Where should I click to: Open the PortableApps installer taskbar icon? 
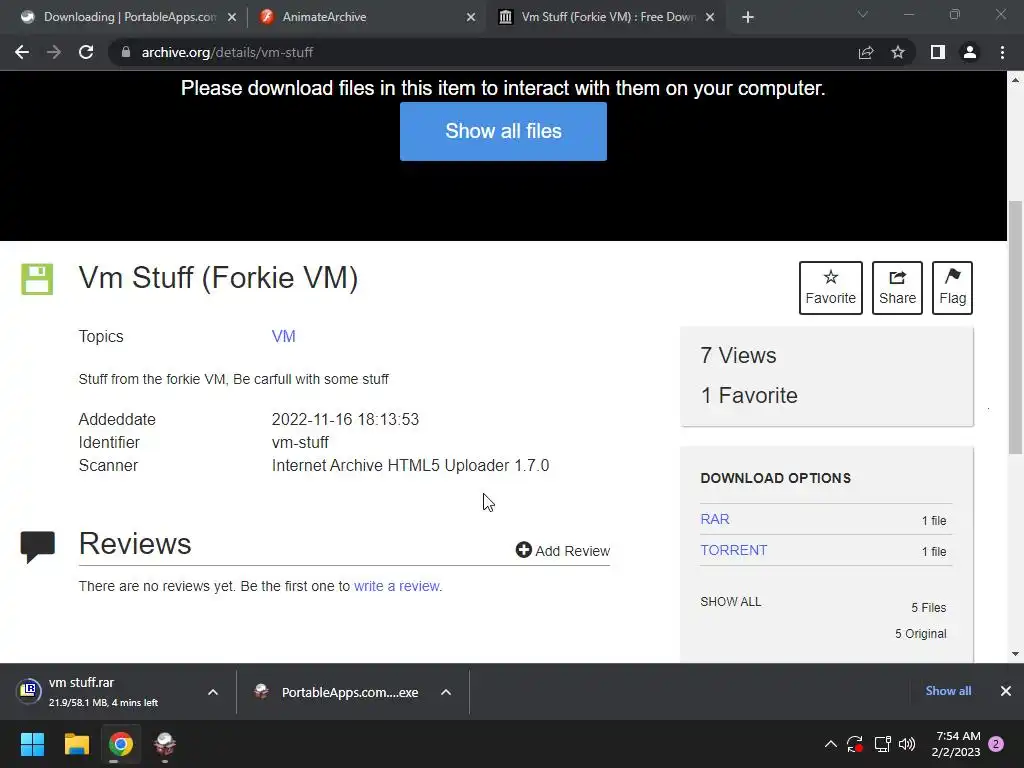[x=165, y=744]
